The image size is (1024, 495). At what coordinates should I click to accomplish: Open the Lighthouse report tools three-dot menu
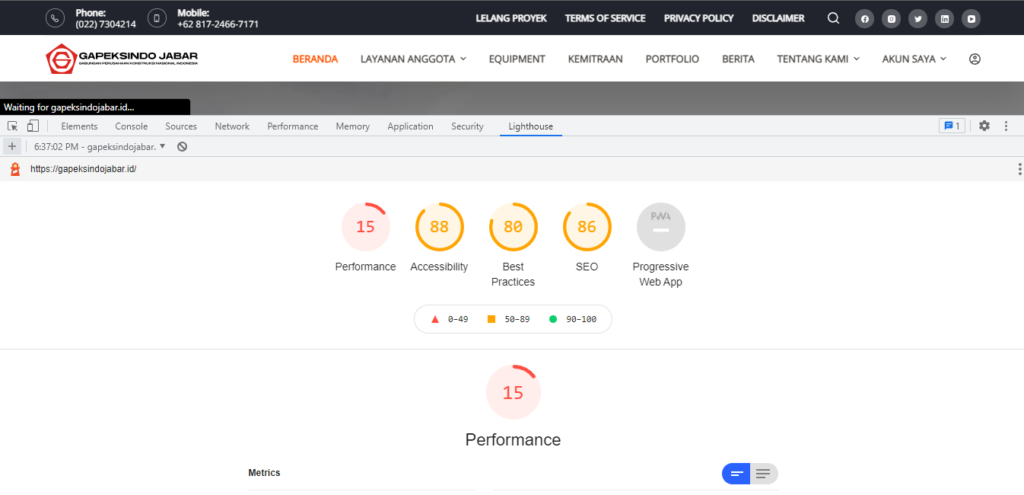(1019, 169)
